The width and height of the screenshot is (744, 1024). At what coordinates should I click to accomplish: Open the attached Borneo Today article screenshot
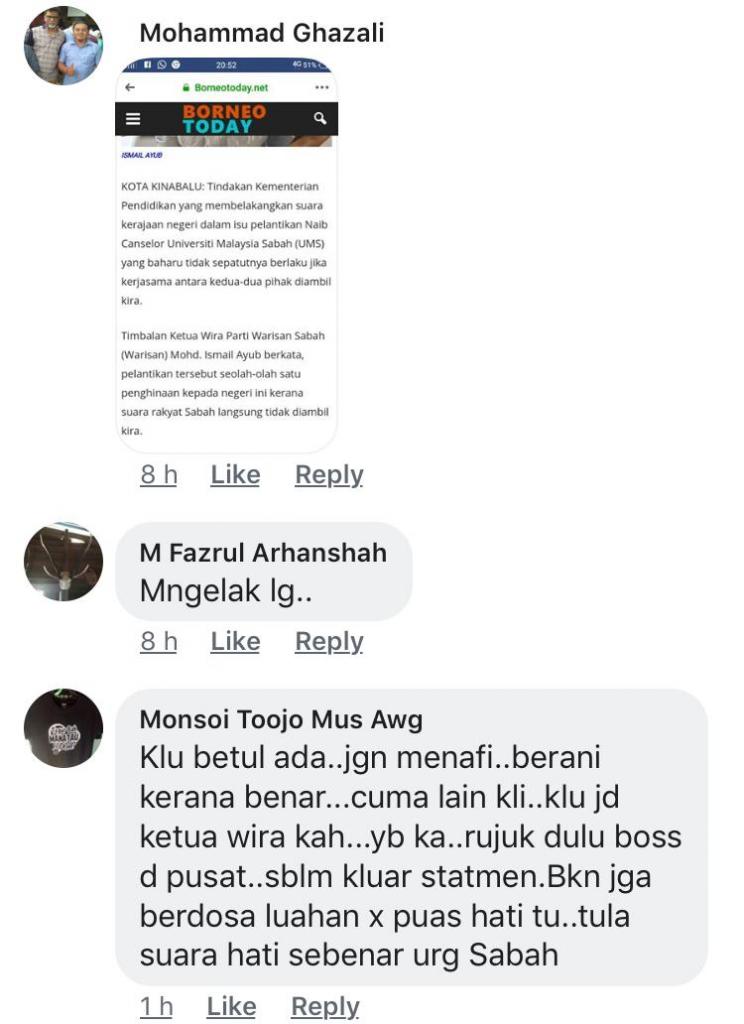pos(227,255)
